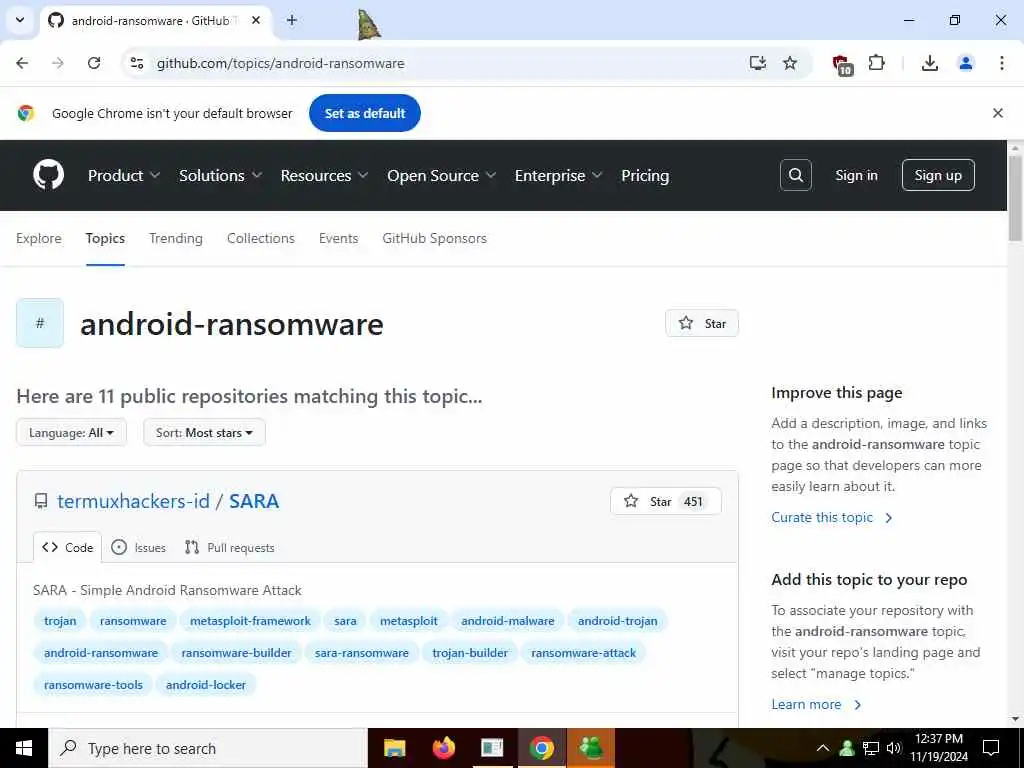1024x768 pixels.
Task: Click the Chrome icon in taskbar
Action: click(x=541, y=748)
